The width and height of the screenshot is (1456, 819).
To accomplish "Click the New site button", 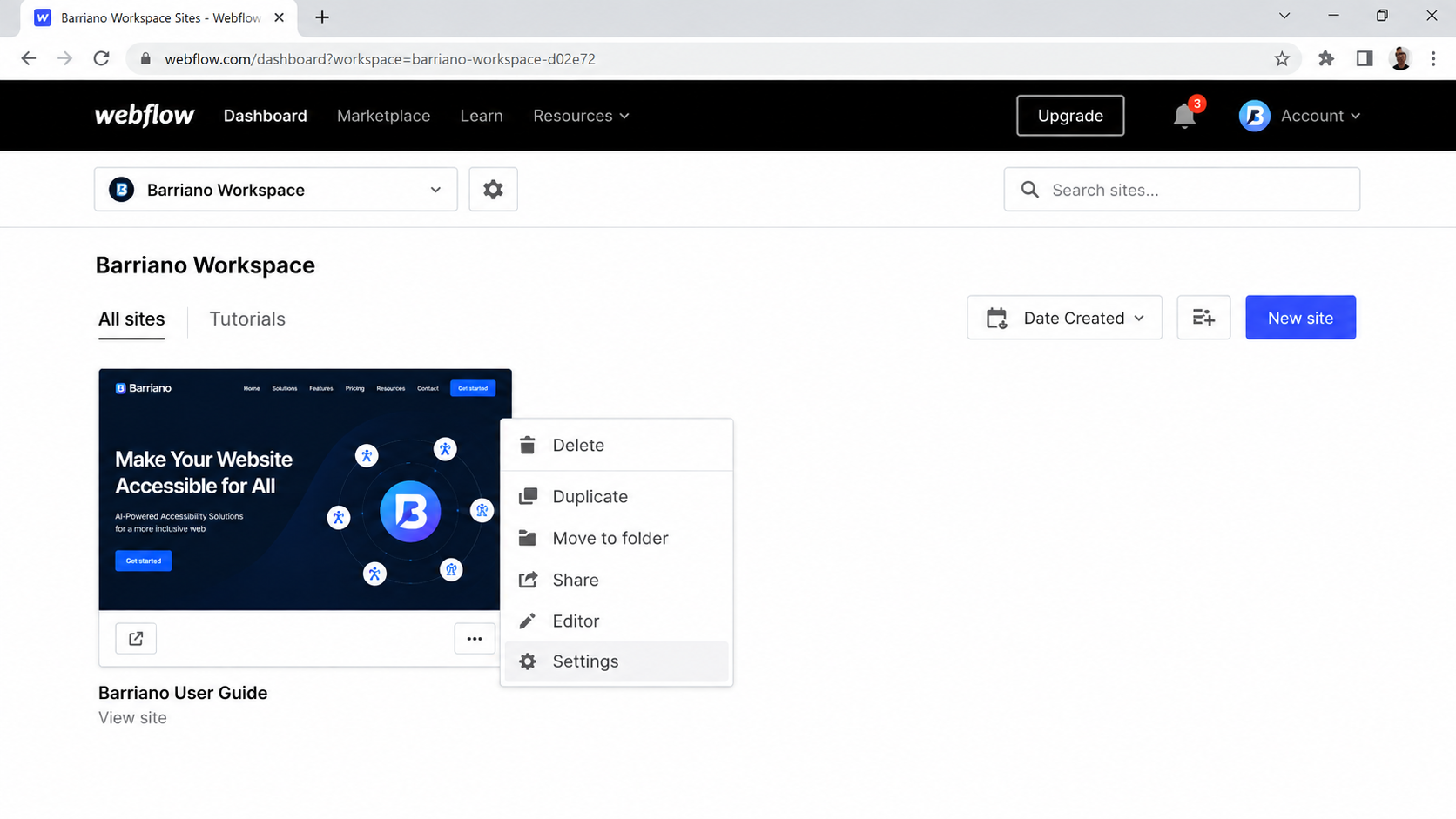I will point(1300,318).
